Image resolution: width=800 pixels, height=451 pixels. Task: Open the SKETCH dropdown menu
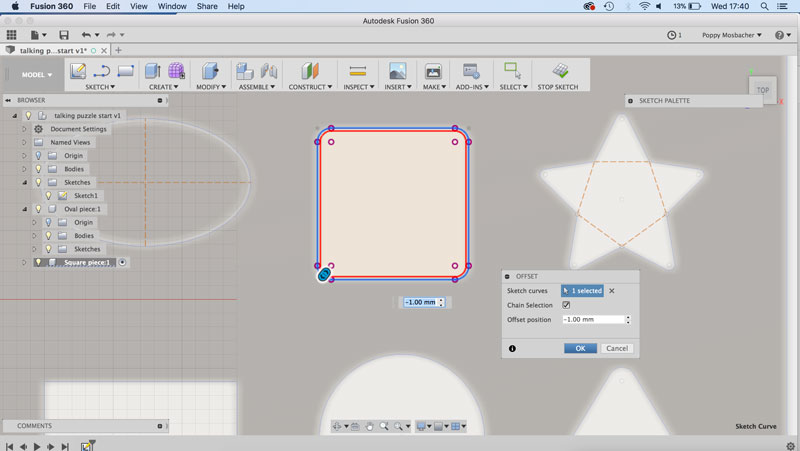coord(100,87)
